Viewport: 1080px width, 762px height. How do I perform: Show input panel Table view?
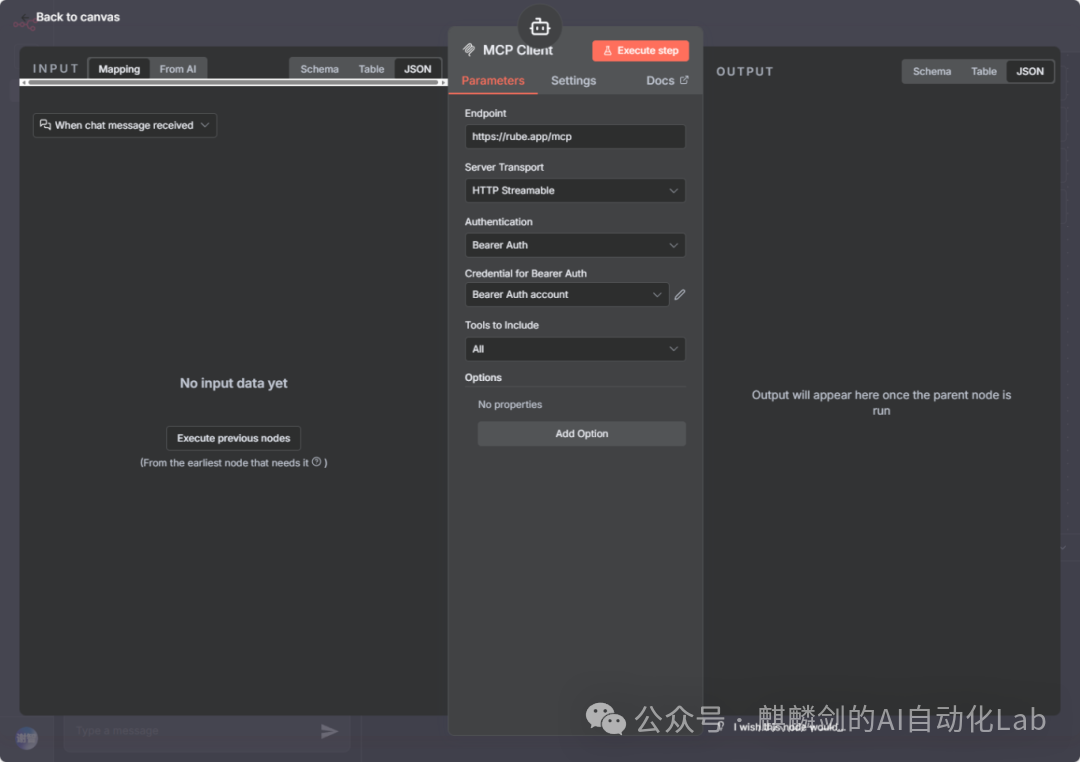pos(371,69)
